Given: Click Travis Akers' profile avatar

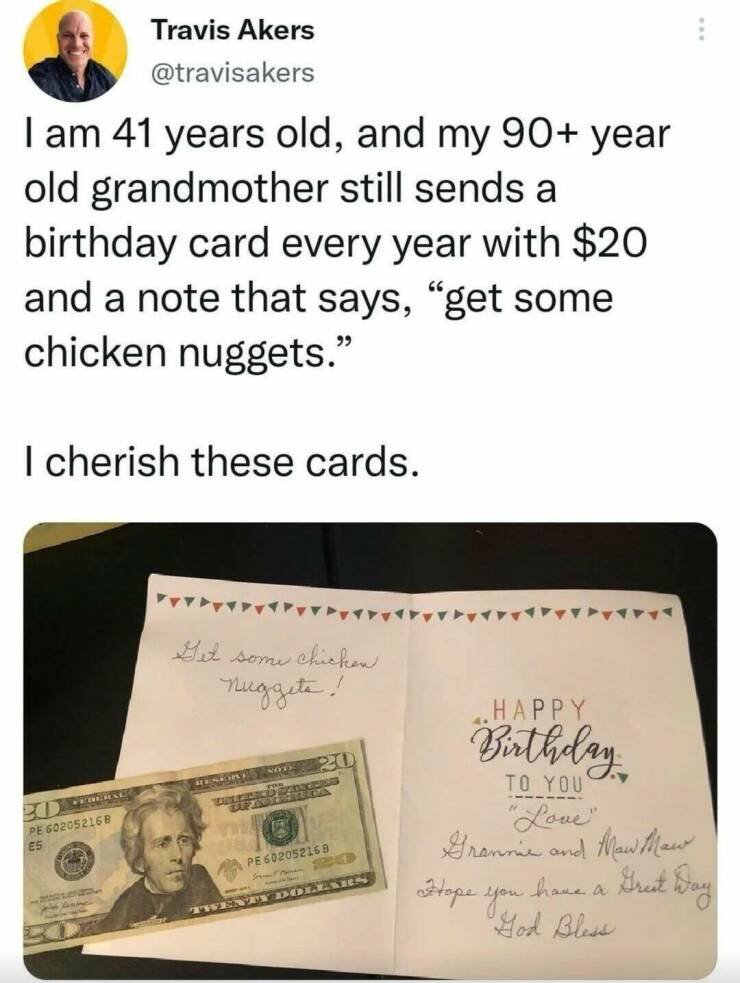Looking at the screenshot, I should [75, 51].
